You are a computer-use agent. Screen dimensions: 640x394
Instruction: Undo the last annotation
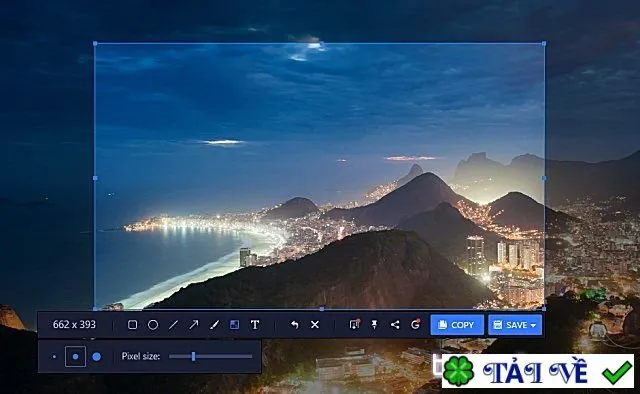(294, 325)
